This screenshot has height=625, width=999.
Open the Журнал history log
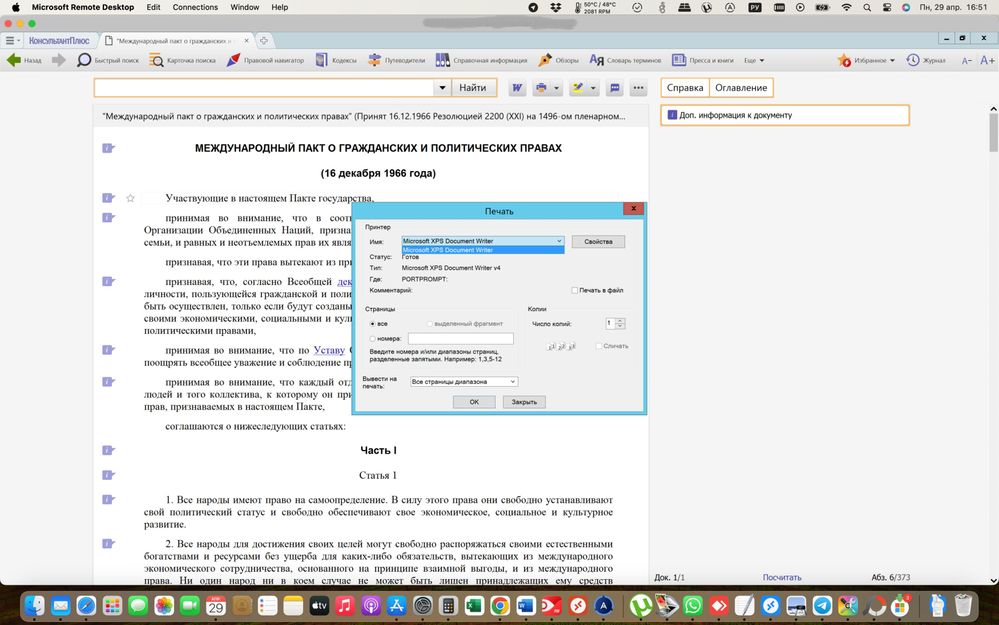click(926, 60)
